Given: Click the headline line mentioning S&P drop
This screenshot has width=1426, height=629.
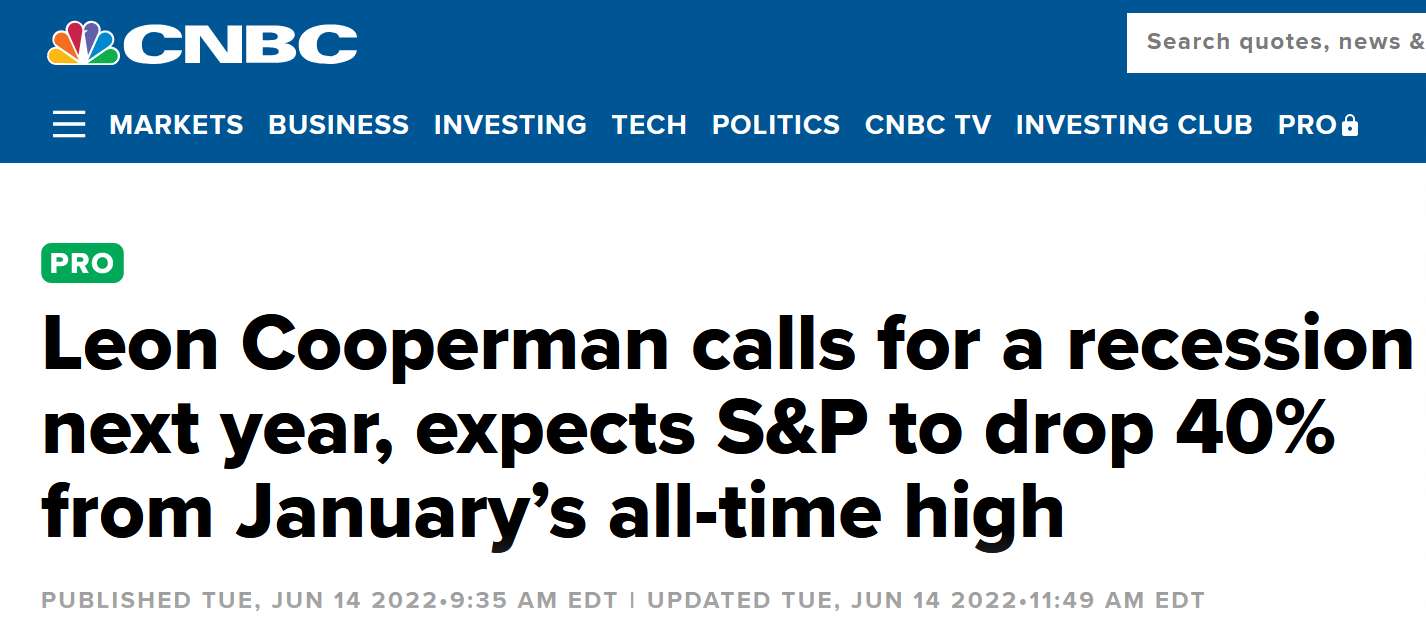Looking at the screenshot, I should (x=688, y=430).
